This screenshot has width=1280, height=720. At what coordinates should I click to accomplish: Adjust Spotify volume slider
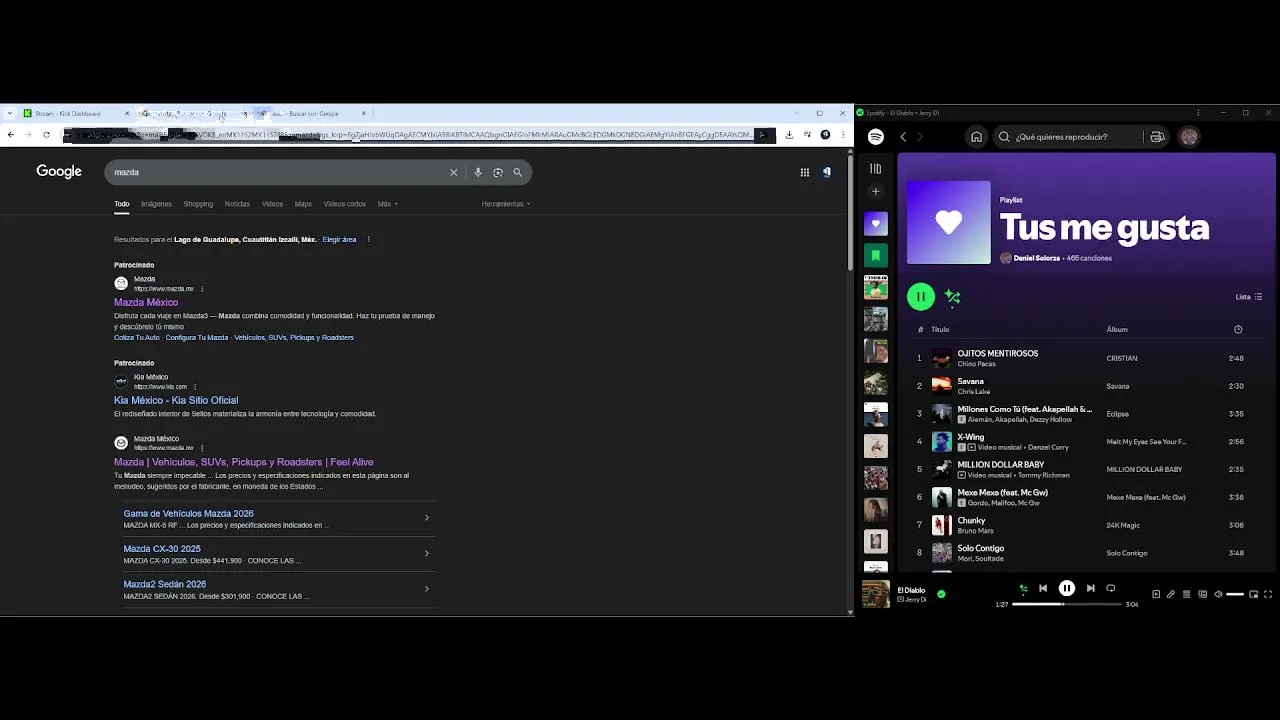1235,594
